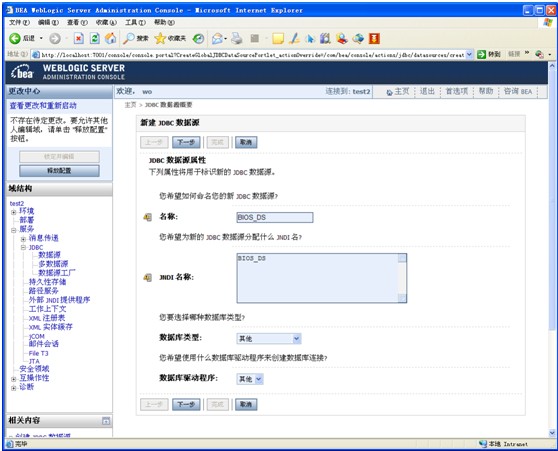558x451 pixels.
Task: Open the 工具 menu
Action: point(135,22)
